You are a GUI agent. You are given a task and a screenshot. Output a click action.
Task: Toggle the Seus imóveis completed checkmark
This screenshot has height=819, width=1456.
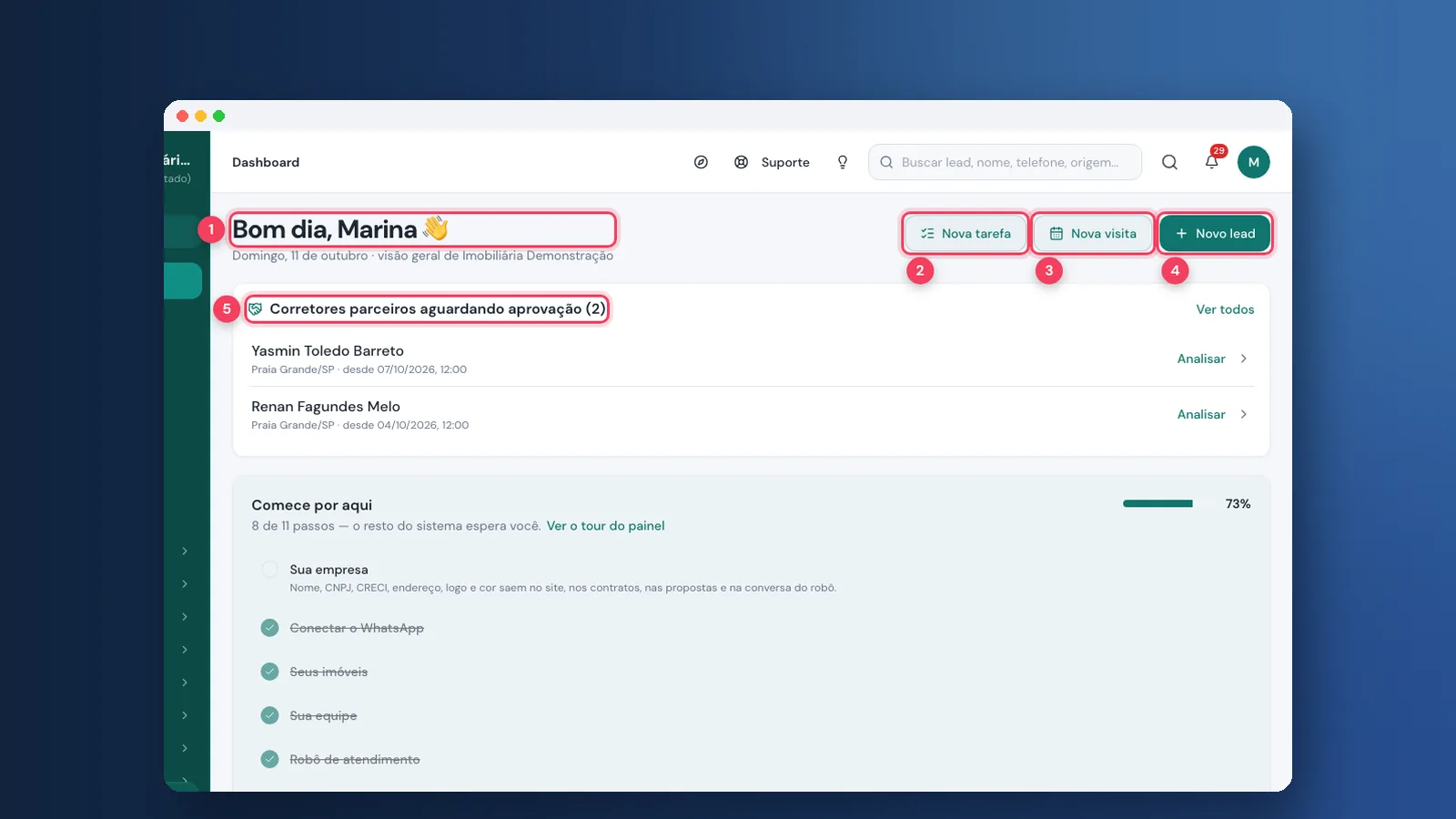[x=269, y=672]
